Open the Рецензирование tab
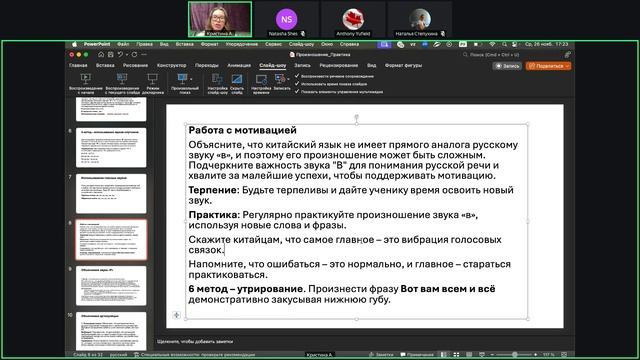 (338, 65)
